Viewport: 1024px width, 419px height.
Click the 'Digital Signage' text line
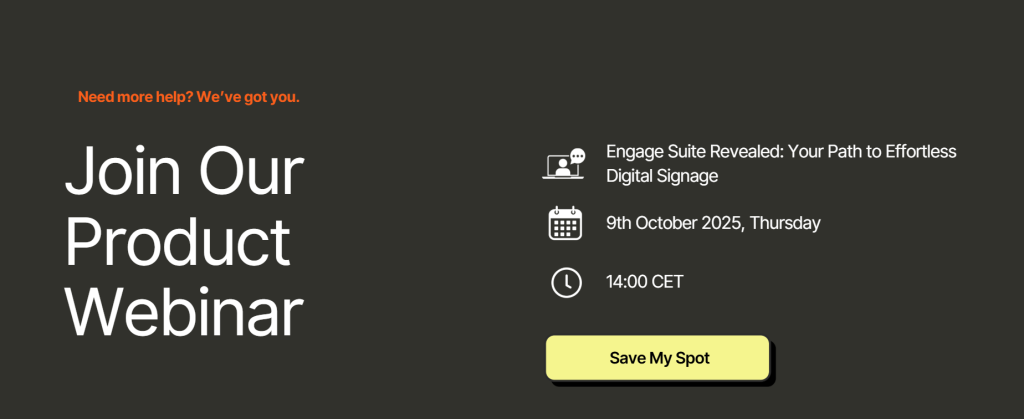click(662, 176)
